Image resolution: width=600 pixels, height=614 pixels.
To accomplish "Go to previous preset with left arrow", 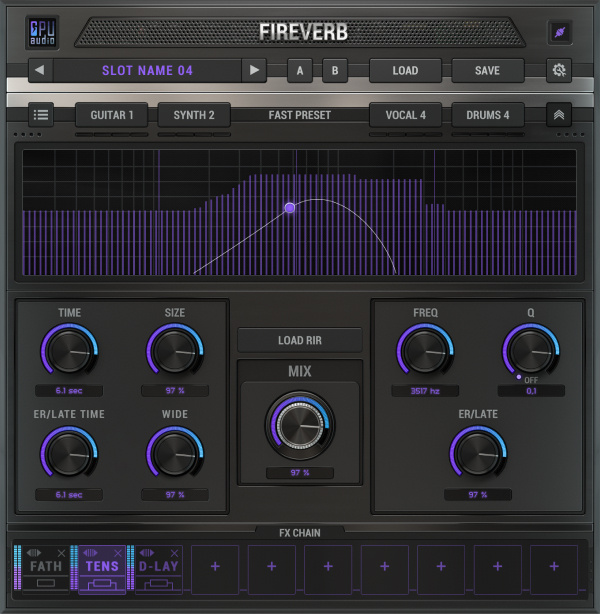I will point(40,70).
